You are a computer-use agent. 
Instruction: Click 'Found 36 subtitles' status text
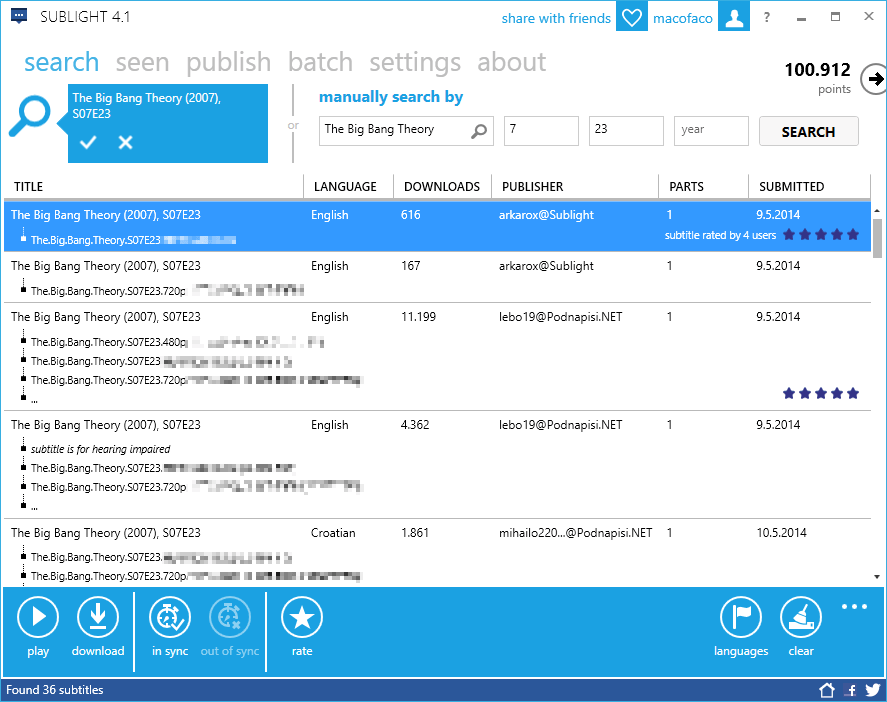[55, 690]
